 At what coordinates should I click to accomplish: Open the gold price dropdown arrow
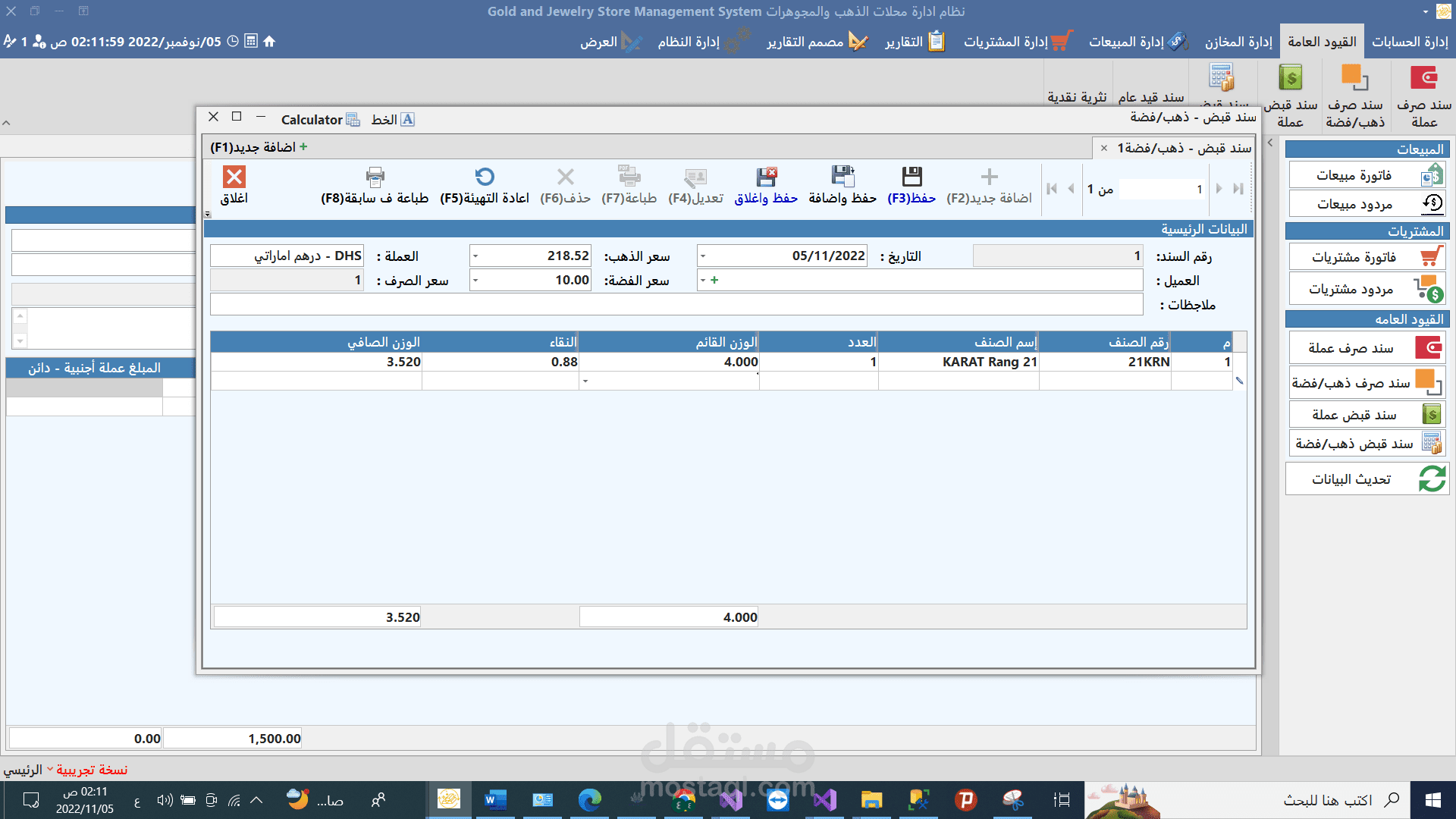tap(475, 256)
